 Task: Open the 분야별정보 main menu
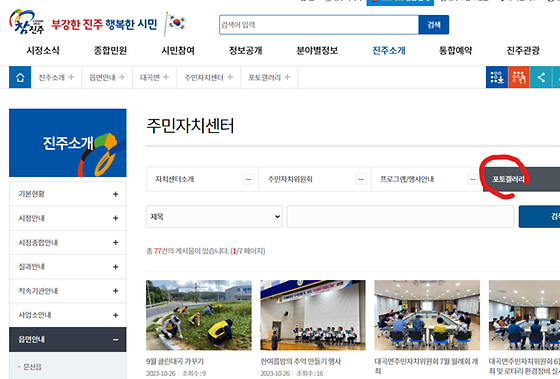[317, 50]
